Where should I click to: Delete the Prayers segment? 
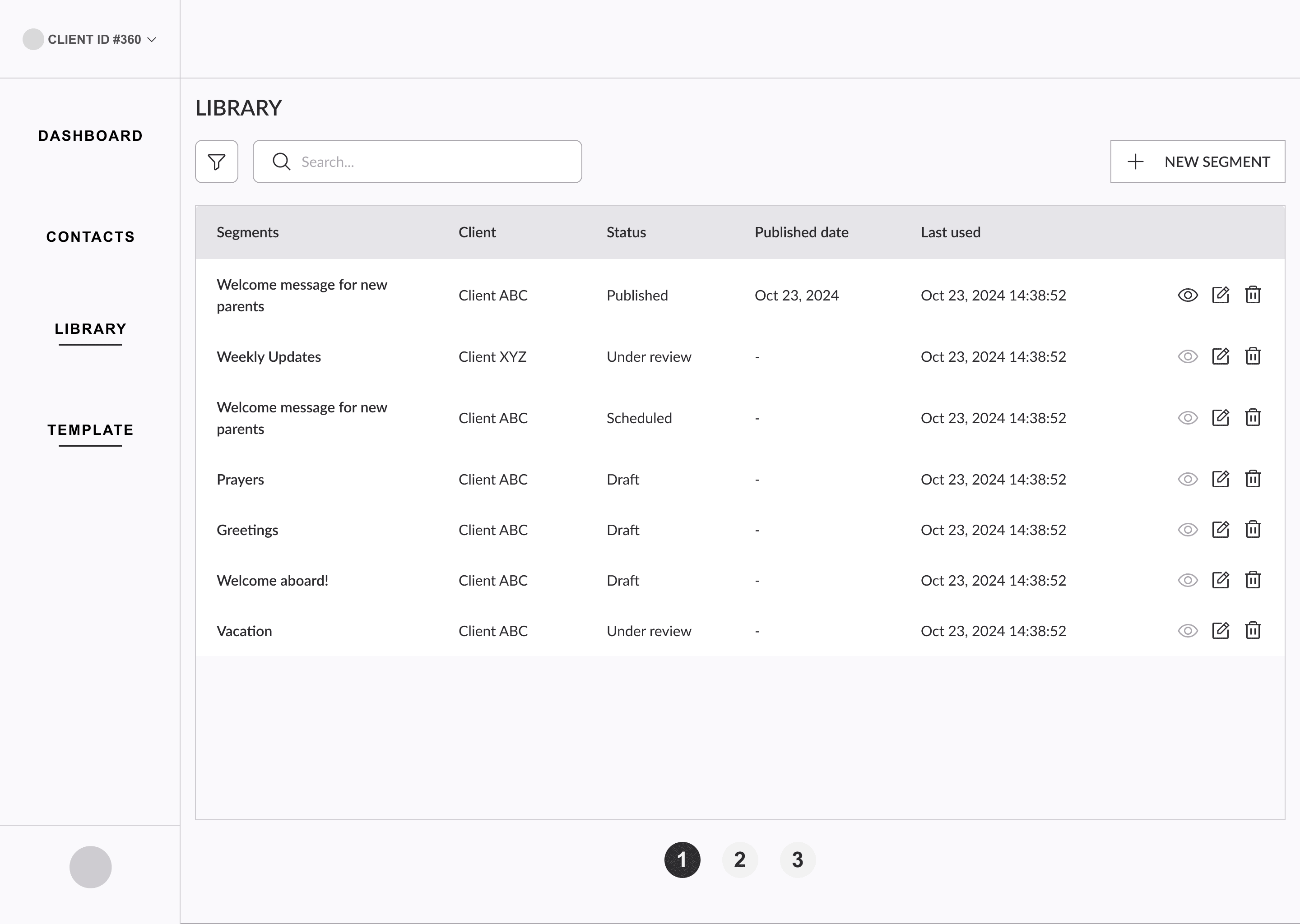point(1253,479)
